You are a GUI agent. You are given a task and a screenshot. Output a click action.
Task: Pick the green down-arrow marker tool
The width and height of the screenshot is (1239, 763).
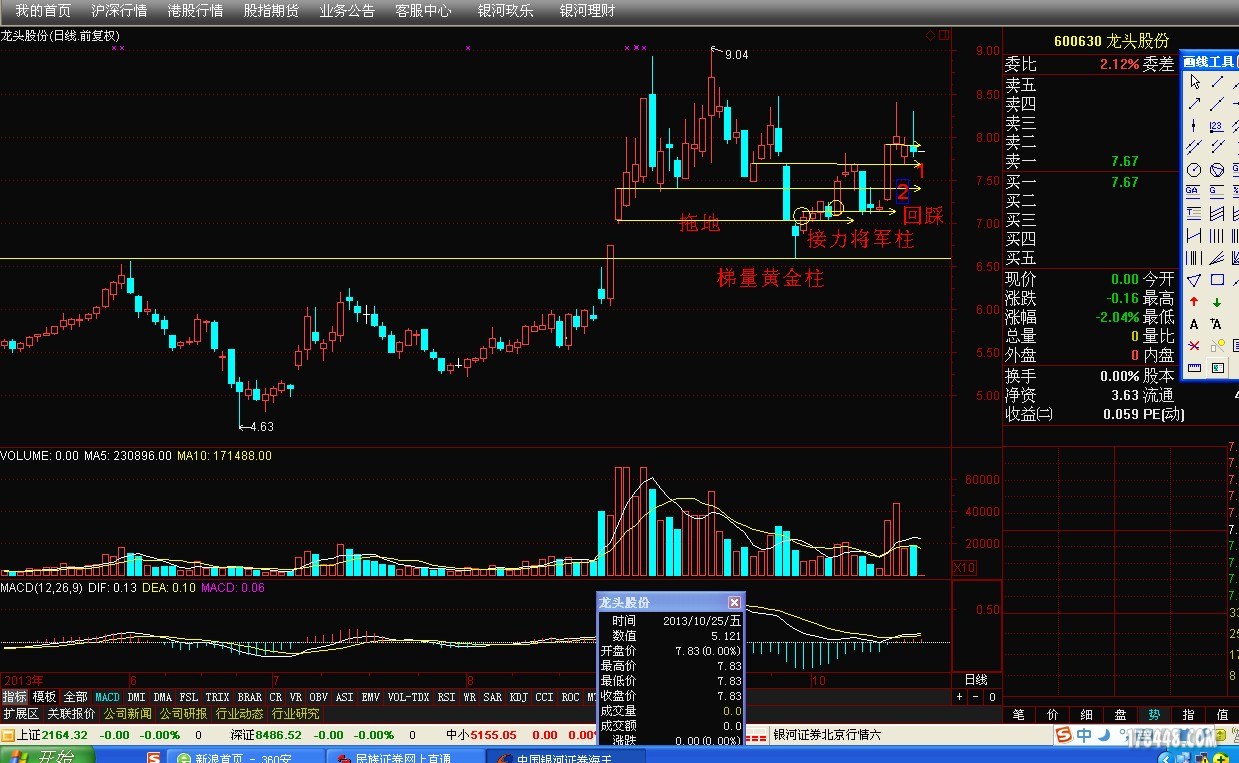point(1217,302)
